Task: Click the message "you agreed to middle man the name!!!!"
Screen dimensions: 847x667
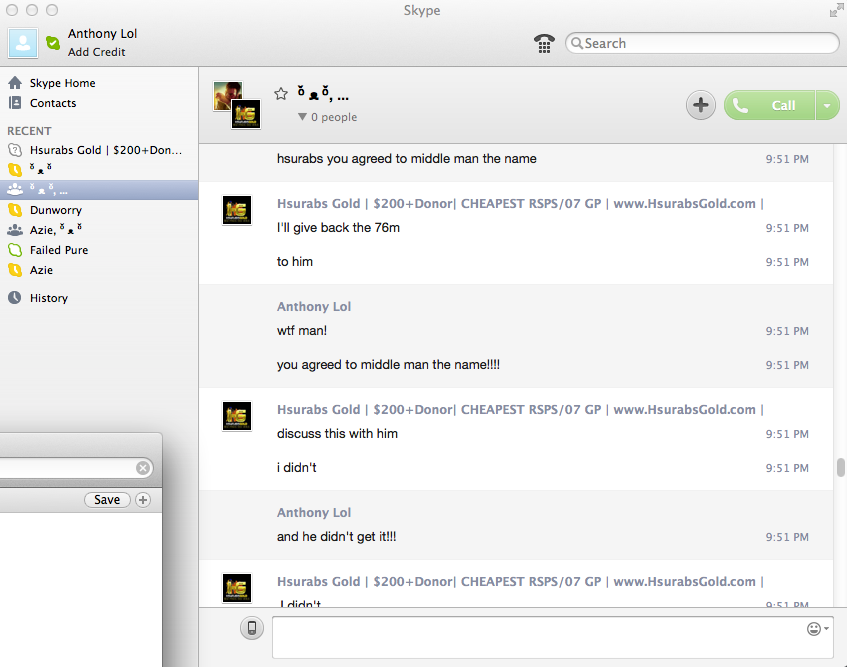Action: click(x=388, y=365)
